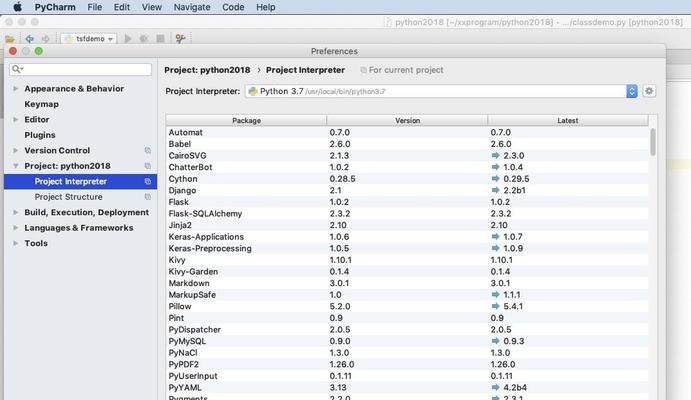The height and width of the screenshot is (400, 691).
Task: Expand the Editor section
Action: (x=15, y=119)
